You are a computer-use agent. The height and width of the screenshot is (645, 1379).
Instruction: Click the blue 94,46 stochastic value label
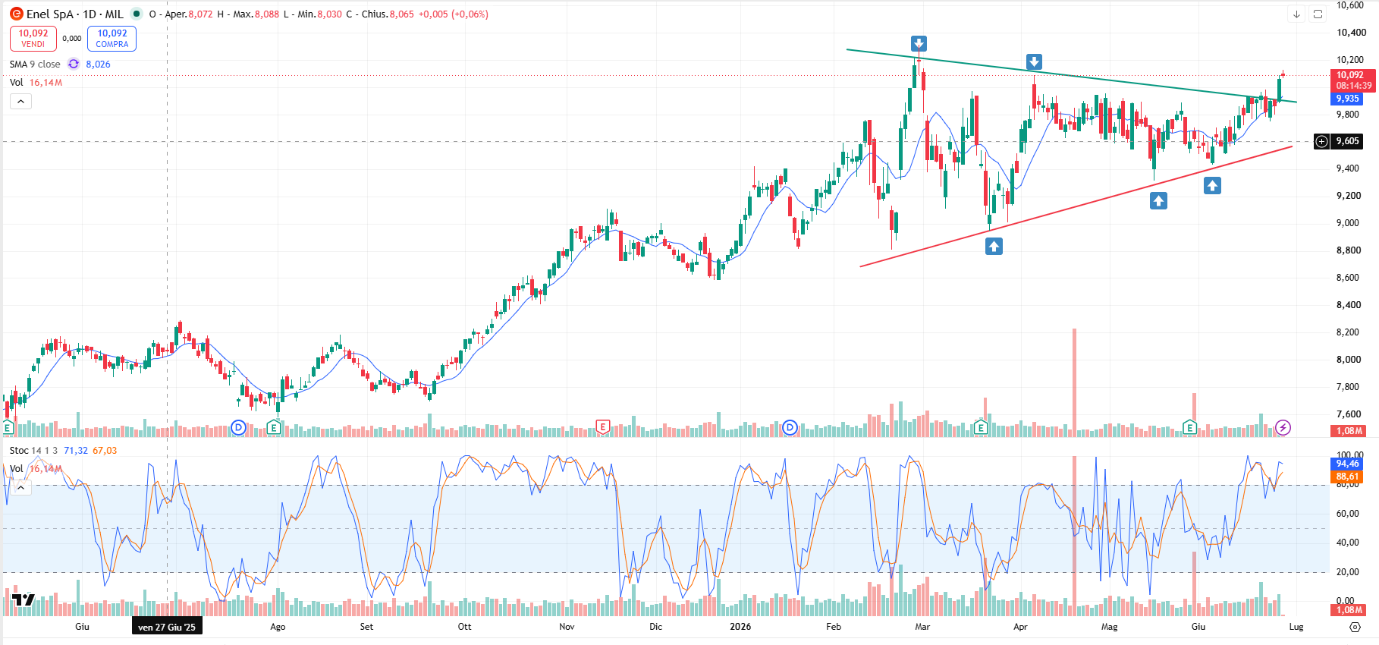pyautogui.click(x=1348, y=464)
